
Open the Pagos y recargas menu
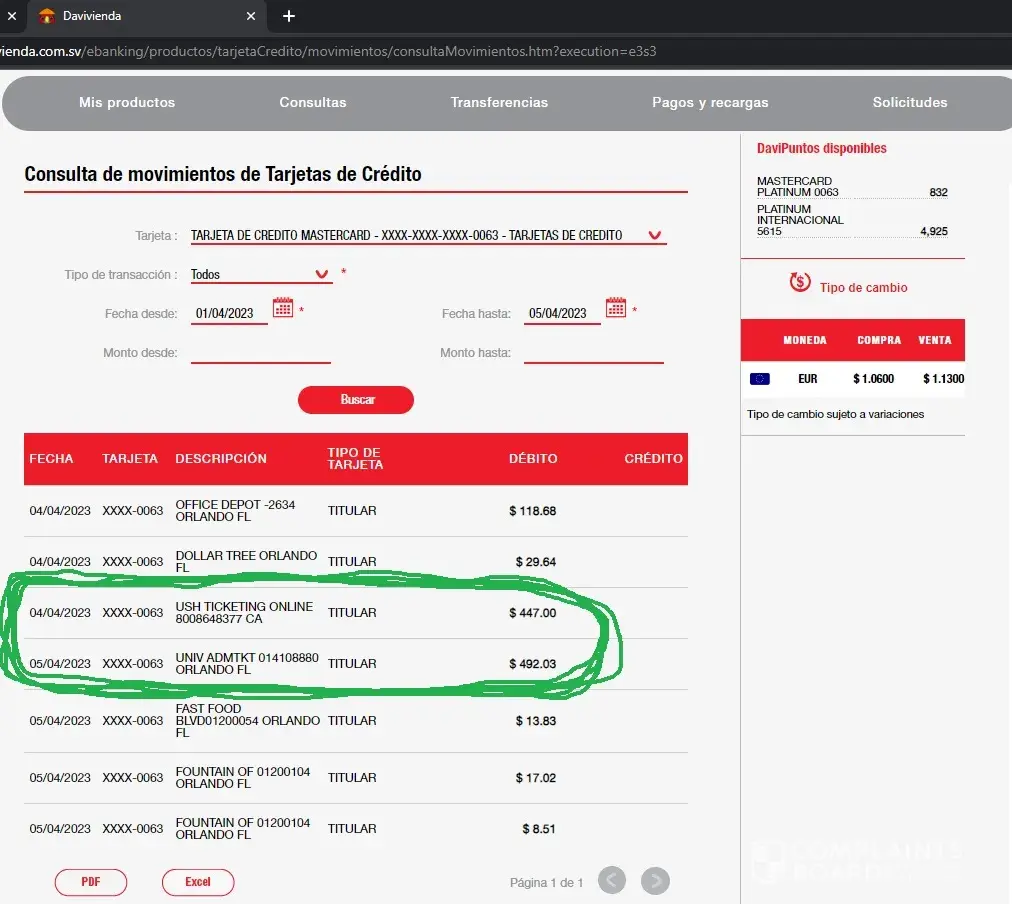(710, 102)
